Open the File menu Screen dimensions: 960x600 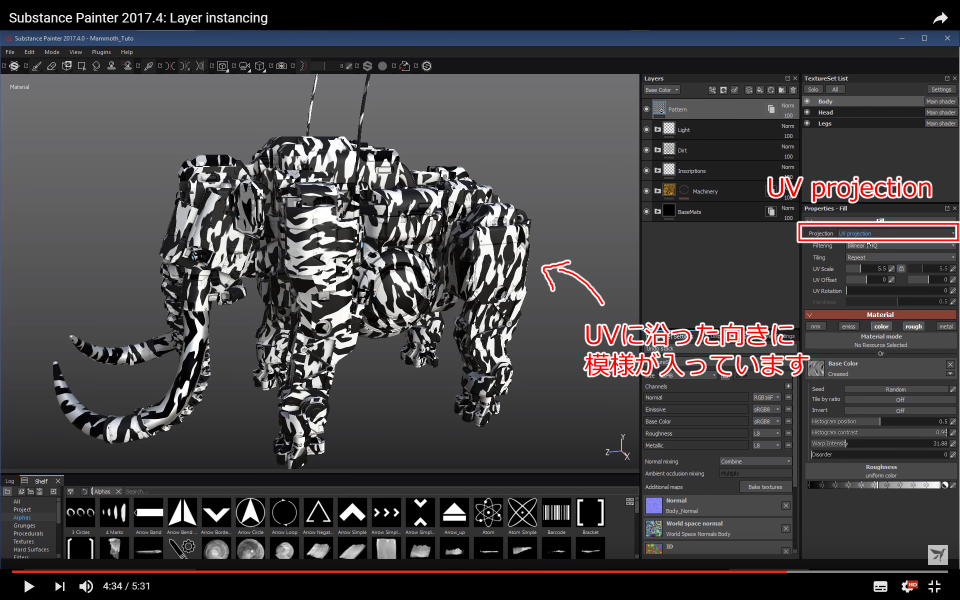(x=10, y=52)
